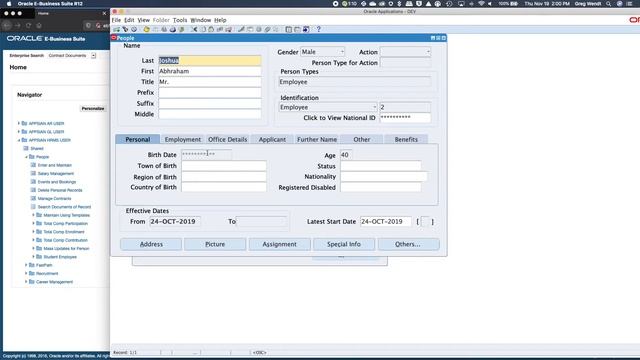Switch to the Employment tab

pyautogui.click(x=183, y=139)
